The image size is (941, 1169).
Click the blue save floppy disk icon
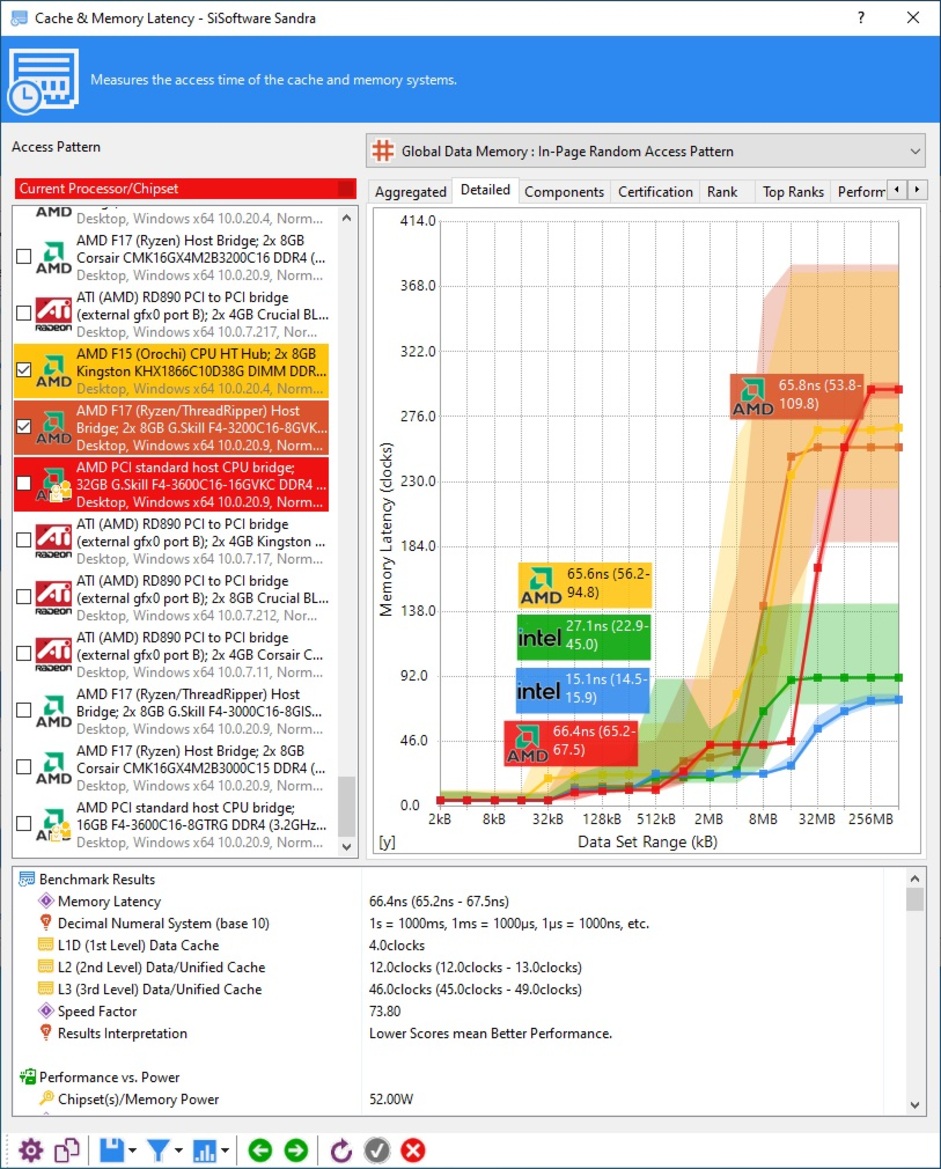pyautogui.click(x=111, y=1150)
